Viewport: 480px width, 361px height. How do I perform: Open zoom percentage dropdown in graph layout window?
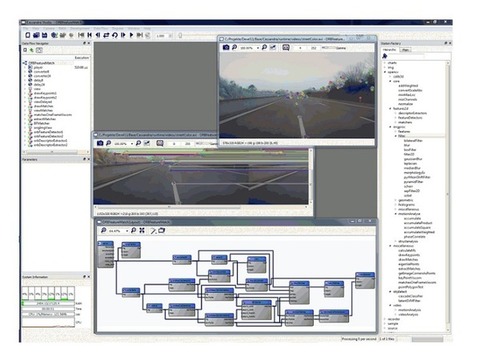pyautogui.click(x=127, y=231)
